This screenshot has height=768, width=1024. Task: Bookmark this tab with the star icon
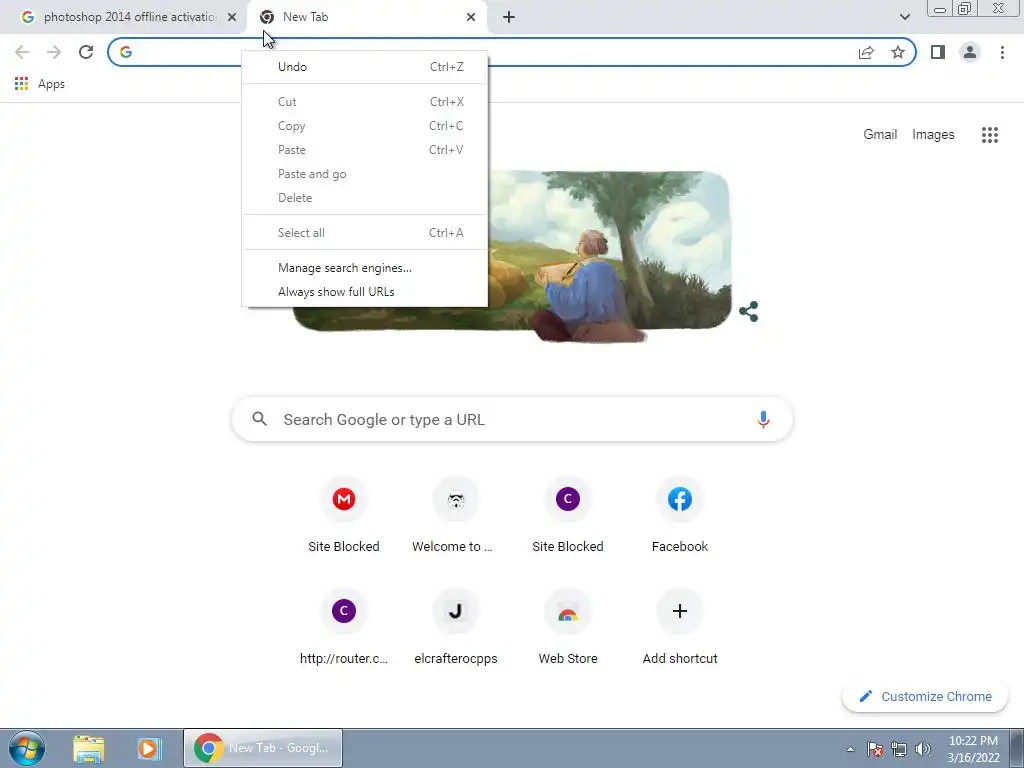[898, 52]
